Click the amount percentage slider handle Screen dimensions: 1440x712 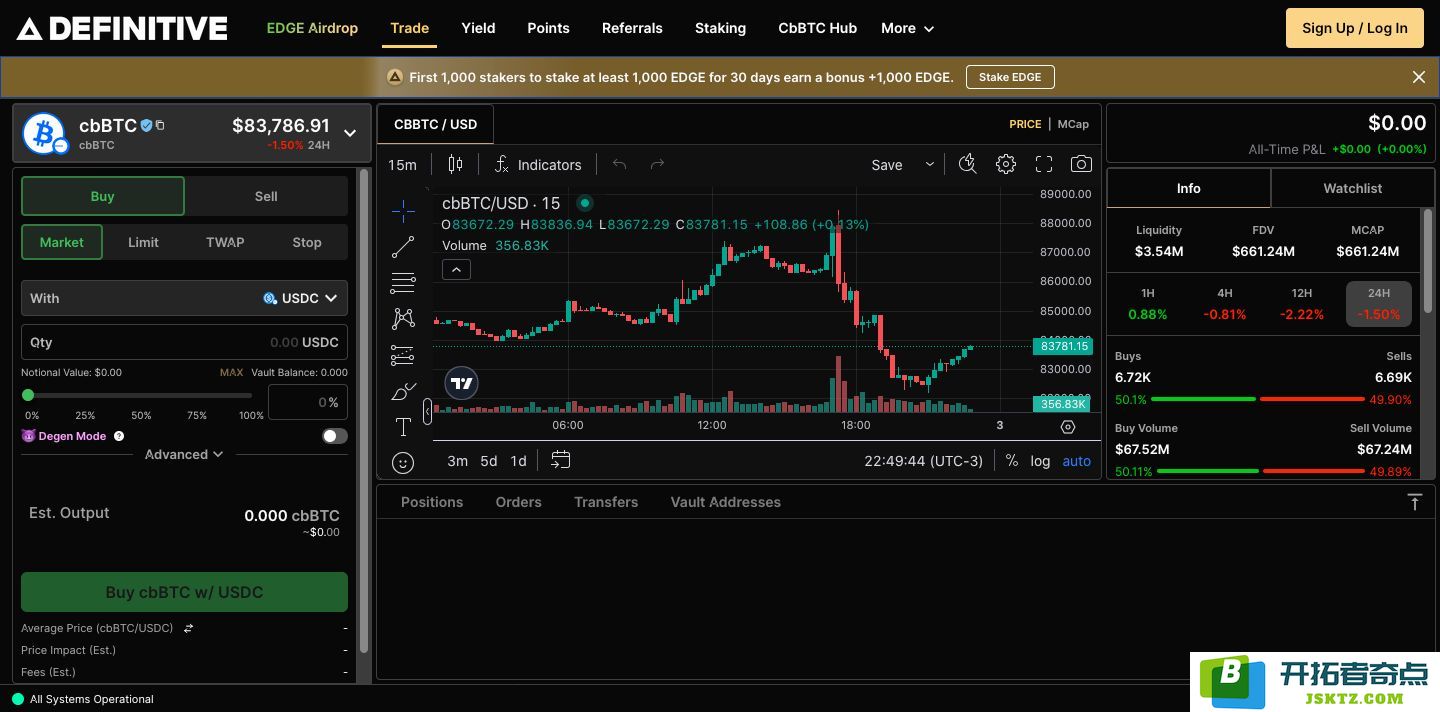(28, 395)
